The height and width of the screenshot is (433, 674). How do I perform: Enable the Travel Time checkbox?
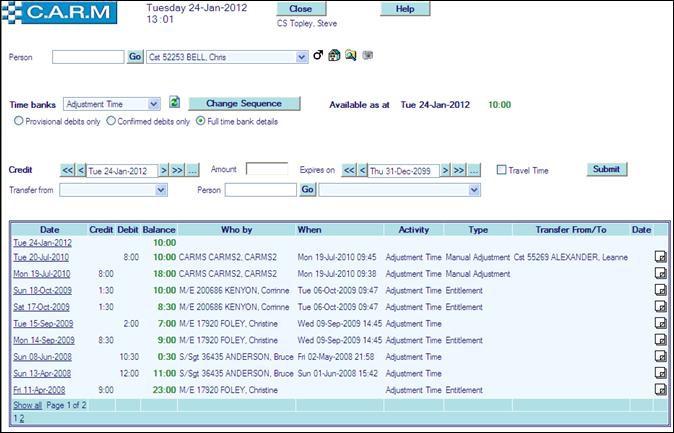click(x=502, y=170)
